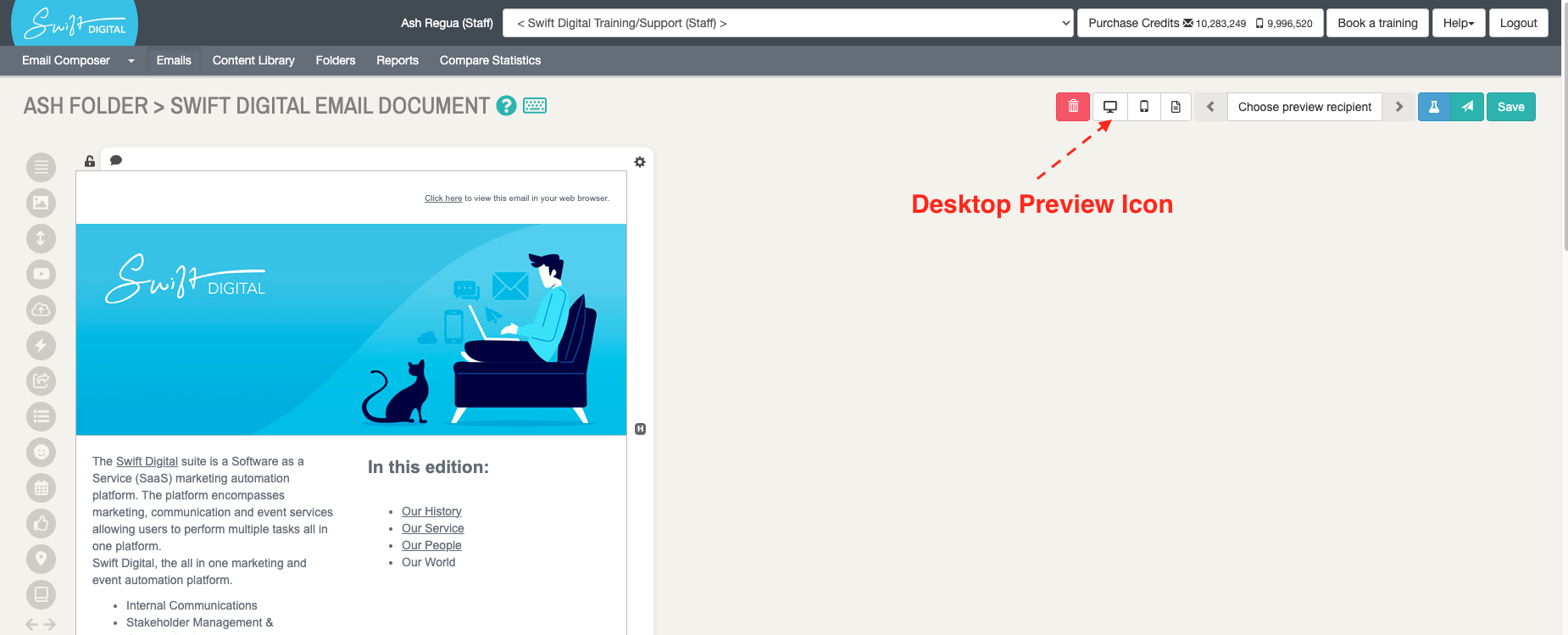Open the account selector dropdown
Image resolution: width=1568 pixels, height=635 pixels.
(x=788, y=23)
